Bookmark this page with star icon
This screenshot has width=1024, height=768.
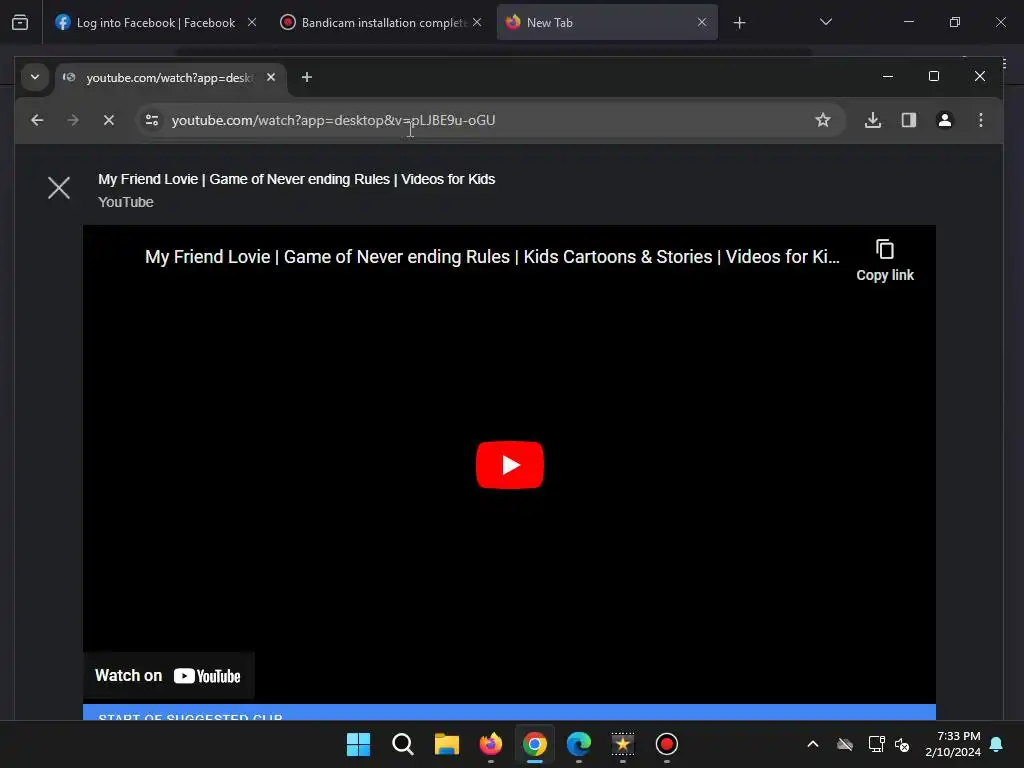pos(823,120)
